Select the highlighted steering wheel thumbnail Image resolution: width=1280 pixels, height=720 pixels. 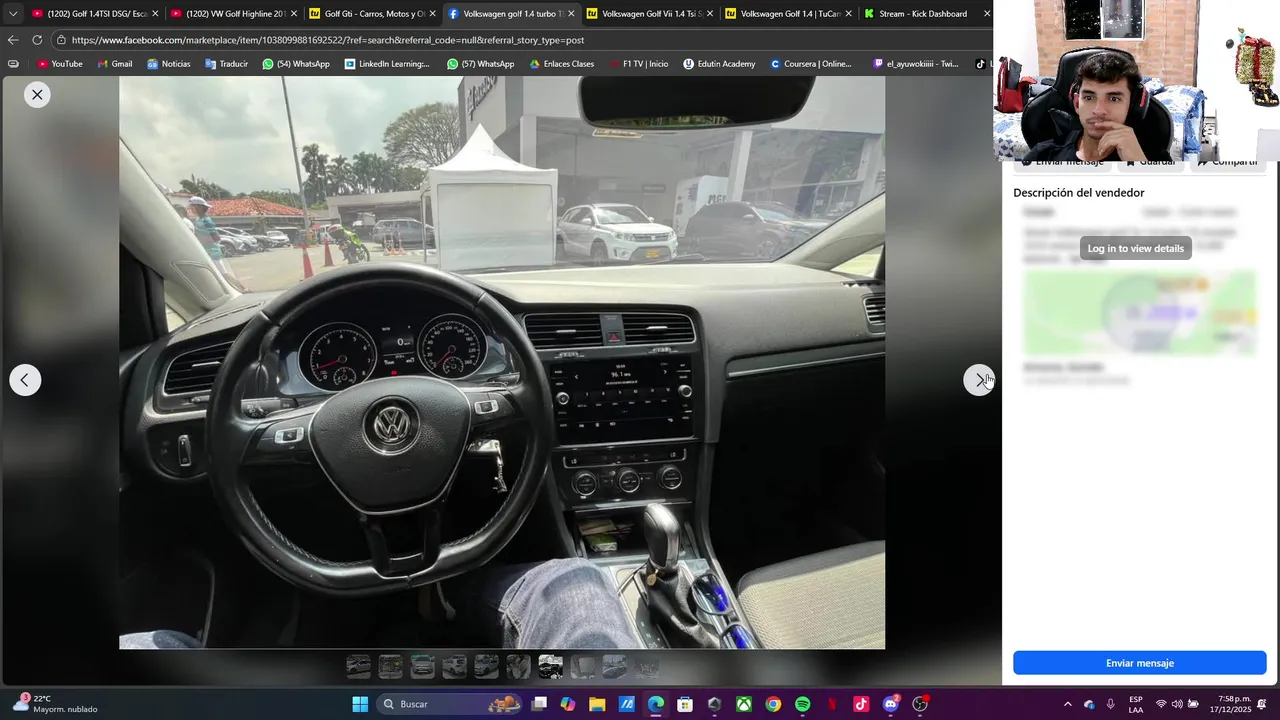(x=550, y=666)
